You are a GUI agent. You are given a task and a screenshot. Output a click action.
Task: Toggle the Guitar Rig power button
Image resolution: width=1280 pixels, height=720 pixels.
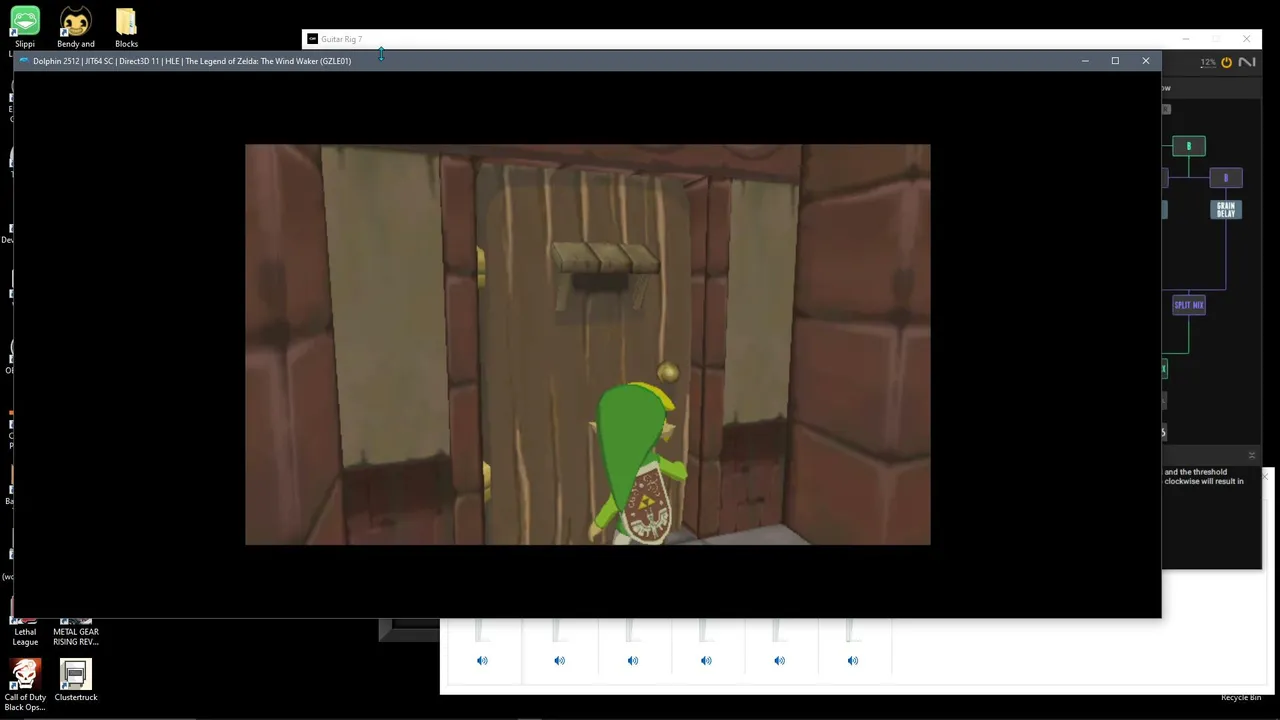pyautogui.click(x=1226, y=62)
